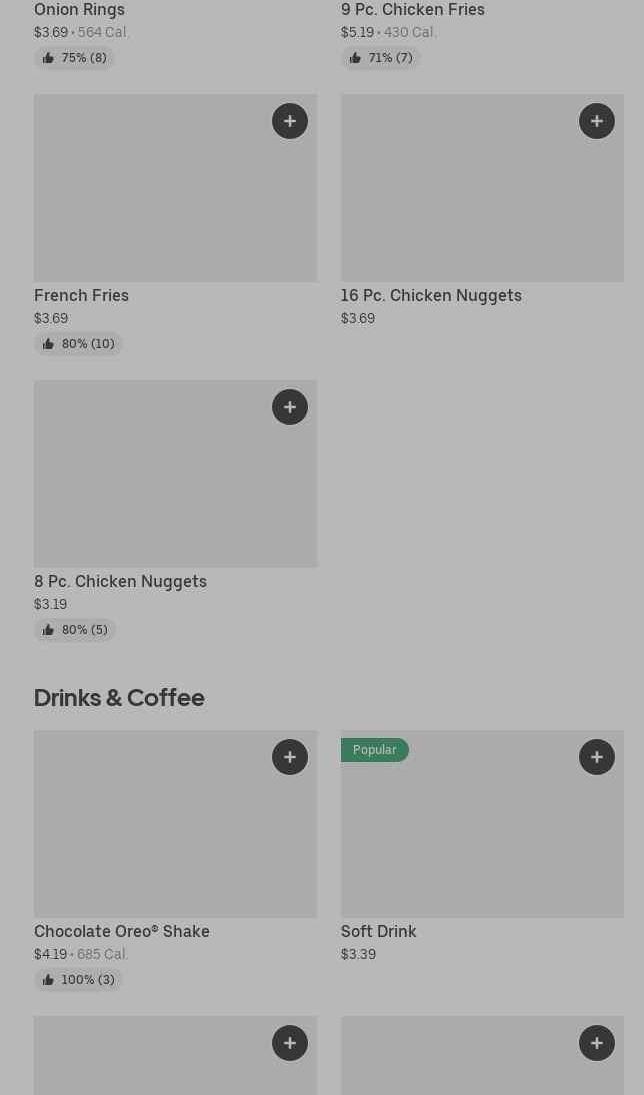The height and width of the screenshot is (1095, 644).
Task: Open French Fries item name link
Action: tap(81, 295)
